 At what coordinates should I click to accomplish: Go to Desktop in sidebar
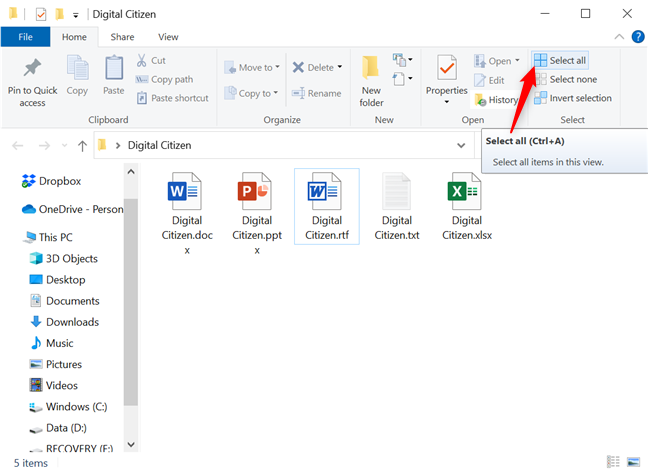click(x=57, y=280)
